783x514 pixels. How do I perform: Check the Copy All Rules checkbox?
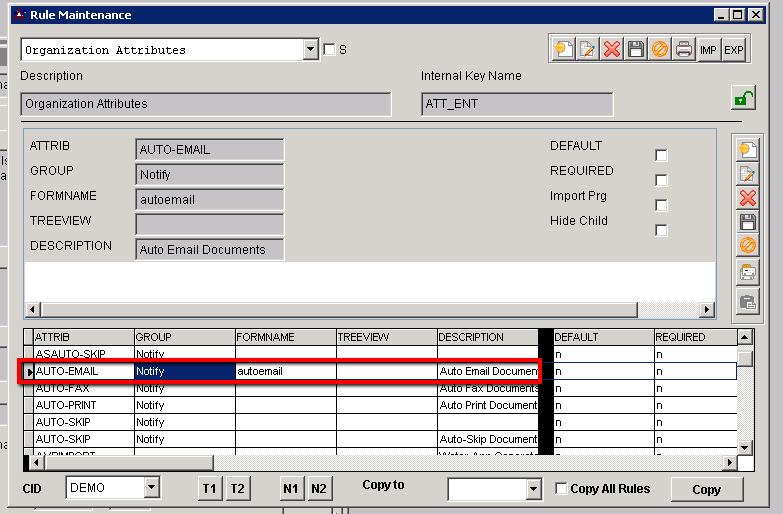[561, 489]
